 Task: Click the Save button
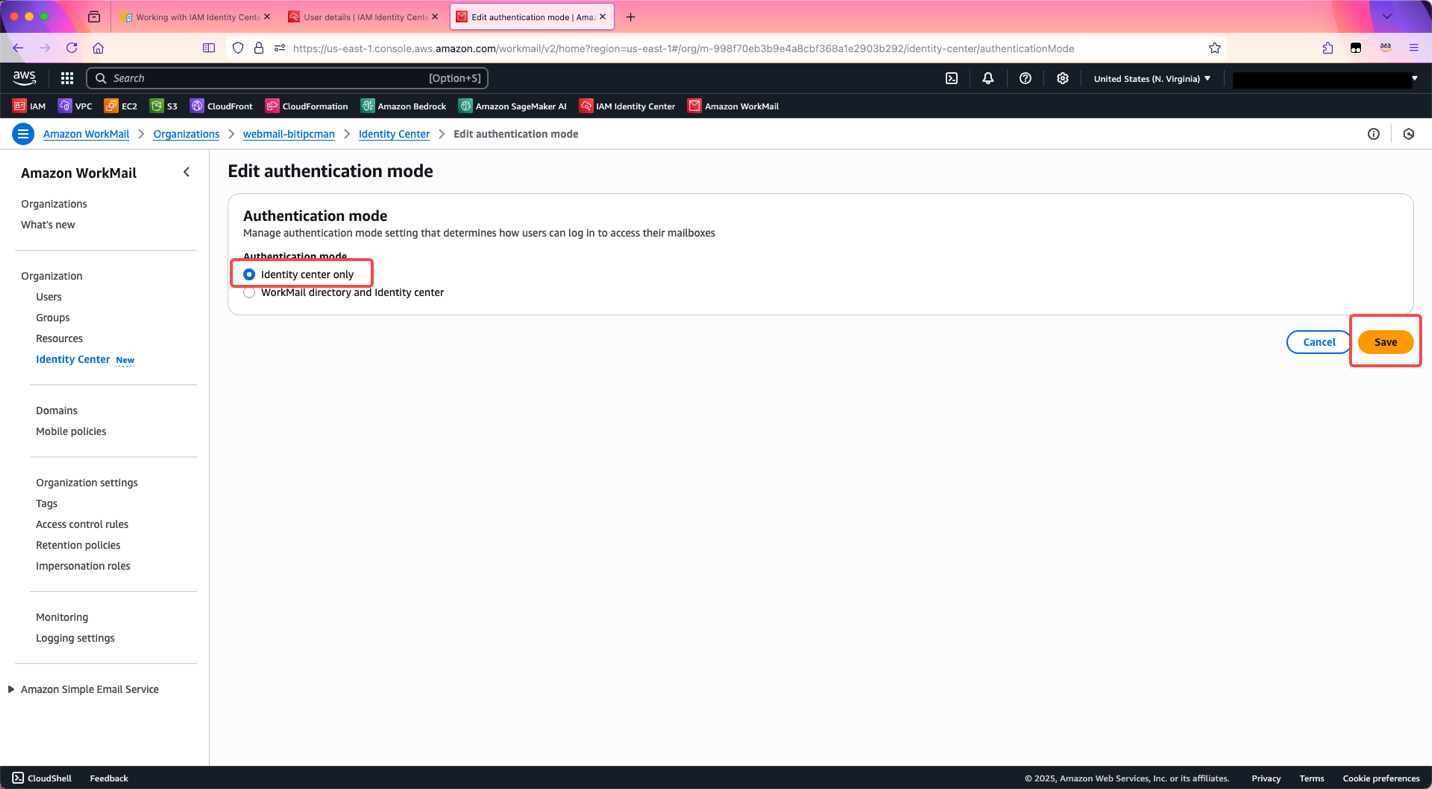pos(1385,342)
